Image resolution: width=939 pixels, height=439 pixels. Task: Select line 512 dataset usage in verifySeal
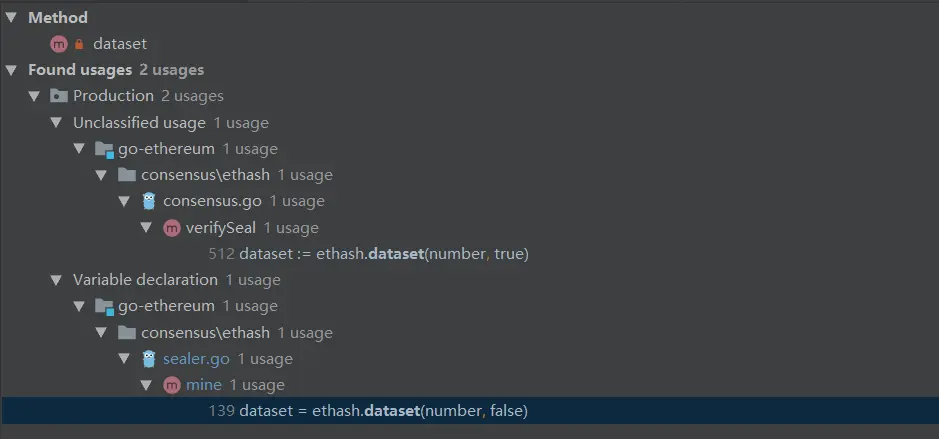[x=368, y=254]
